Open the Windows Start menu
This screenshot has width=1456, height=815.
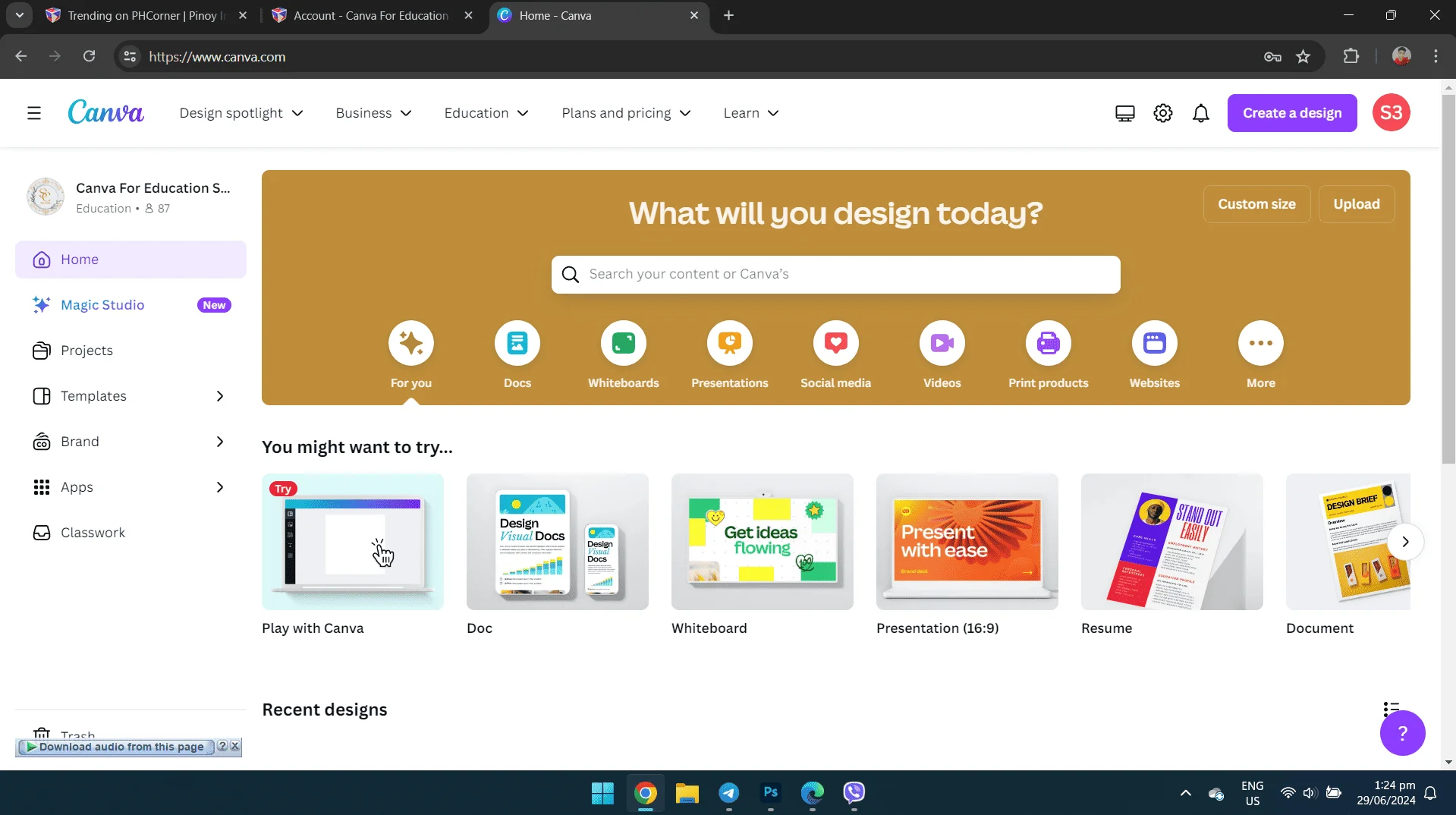pyautogui.click(x=602, y=793)
